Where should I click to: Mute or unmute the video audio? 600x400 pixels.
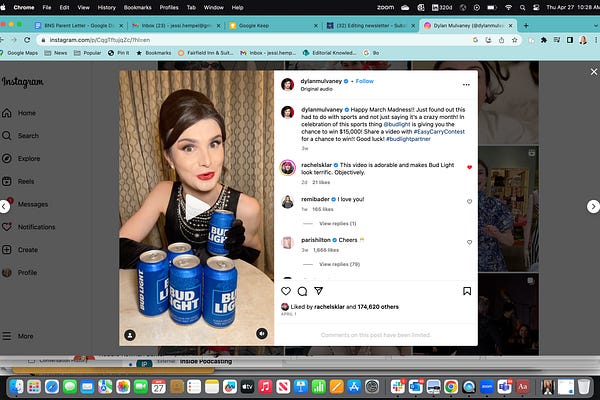click(262, 333)
